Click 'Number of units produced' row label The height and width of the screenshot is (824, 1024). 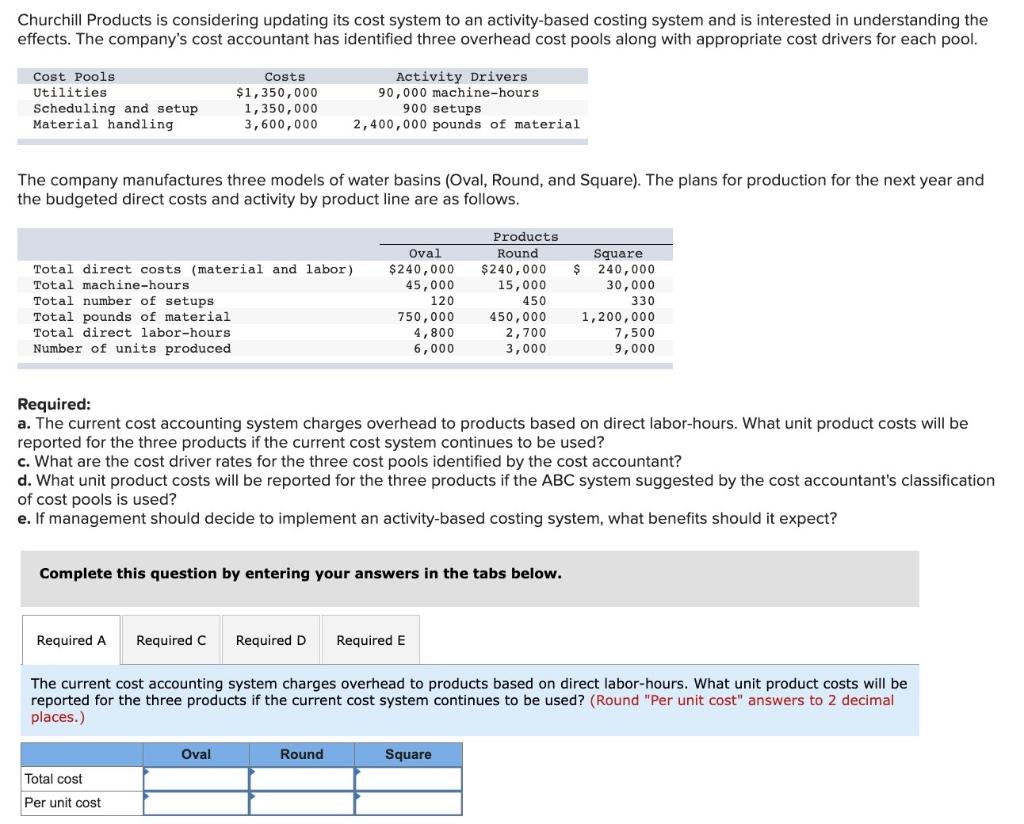coord(132,348)
